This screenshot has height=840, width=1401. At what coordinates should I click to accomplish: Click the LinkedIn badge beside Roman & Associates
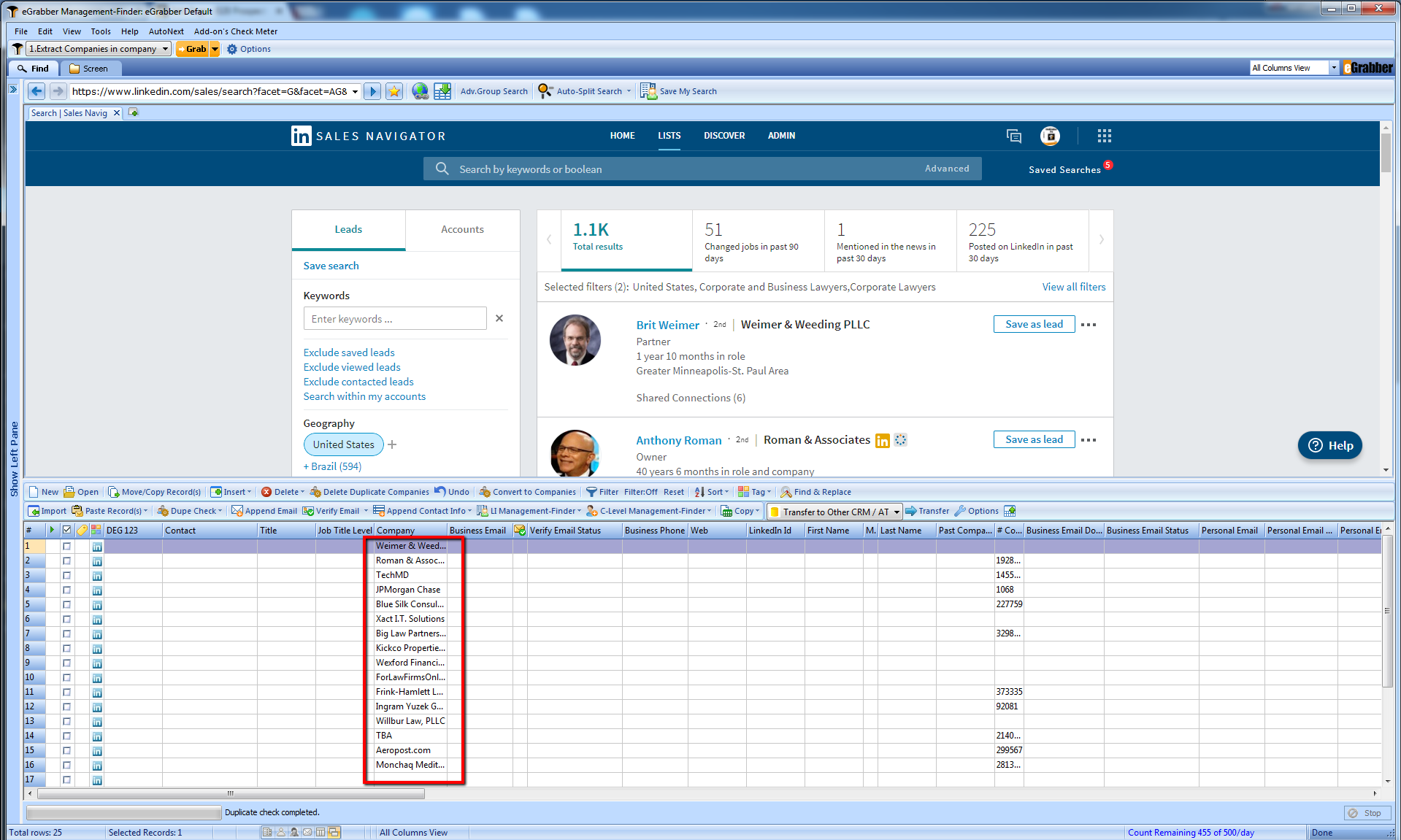coord(882,441)
